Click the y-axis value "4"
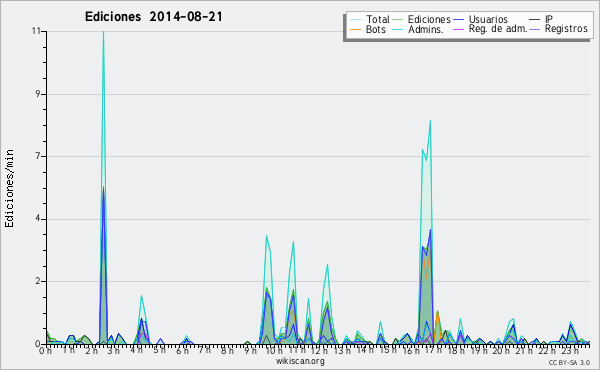This screenshot has height=370, width=600. [38, 219]
